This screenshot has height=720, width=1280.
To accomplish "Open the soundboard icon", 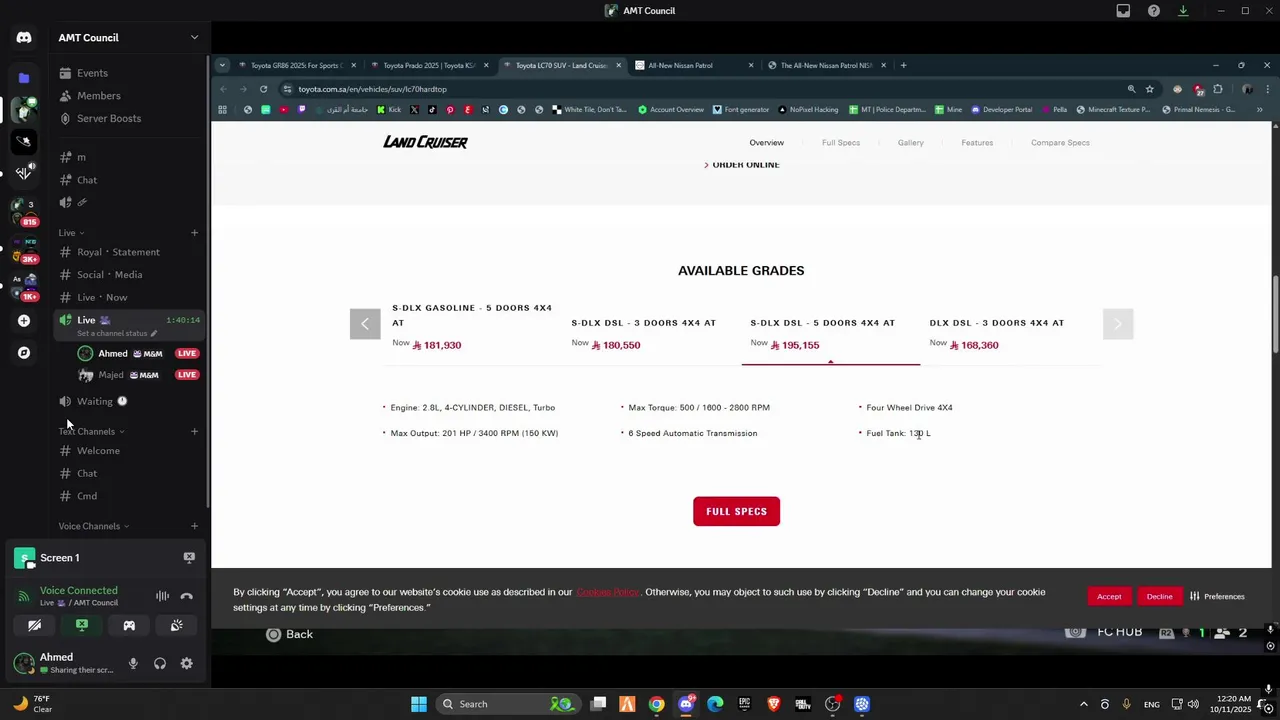I will pyautogui.click(x=176, y=626).
